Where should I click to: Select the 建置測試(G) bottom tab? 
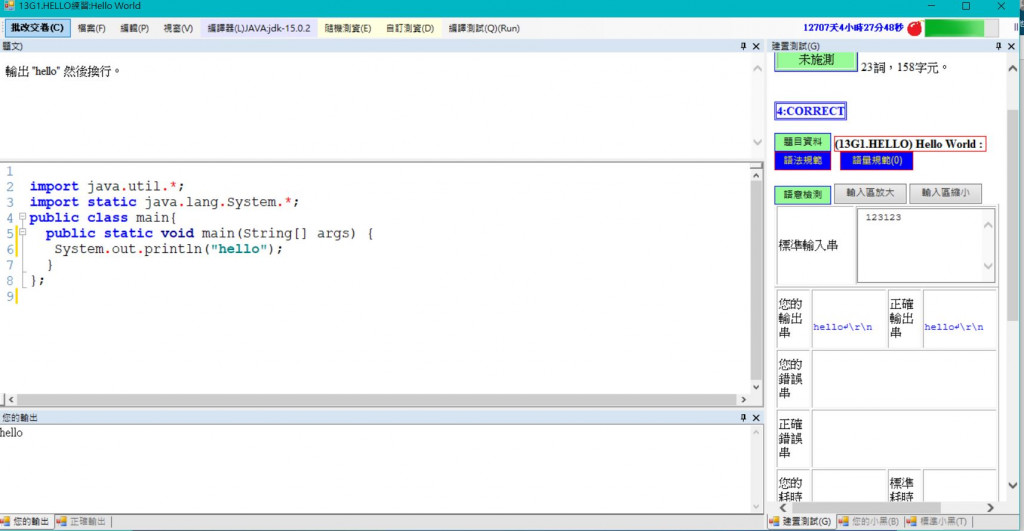[801, 521]
